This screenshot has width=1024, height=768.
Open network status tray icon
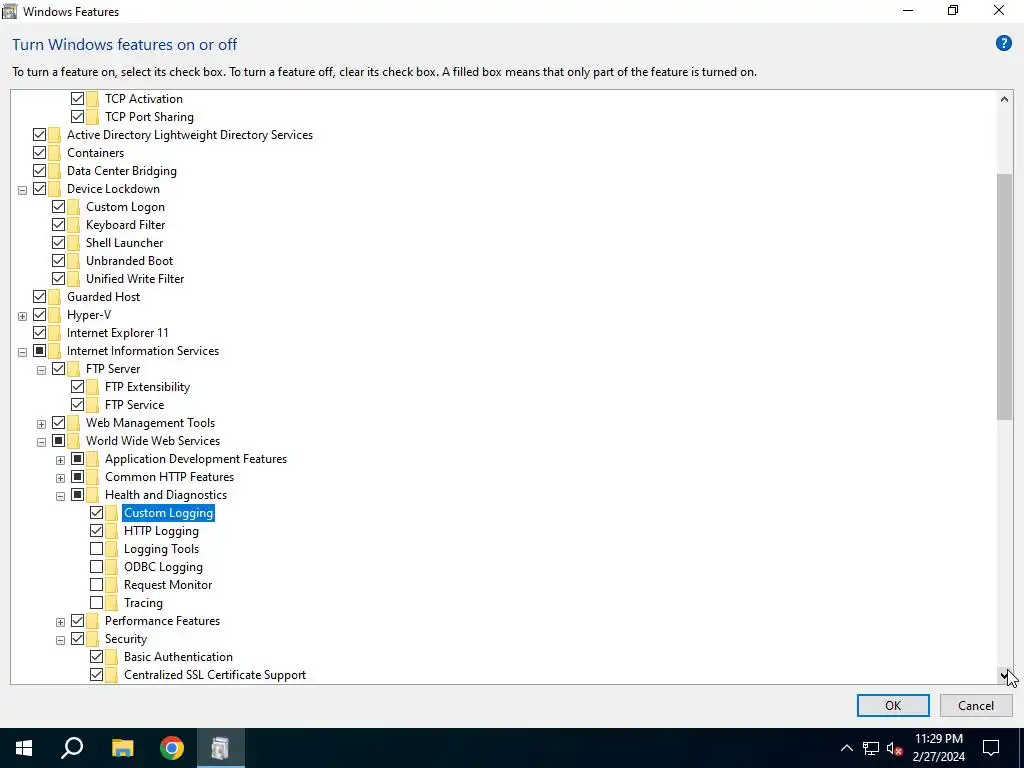[871, 748]
